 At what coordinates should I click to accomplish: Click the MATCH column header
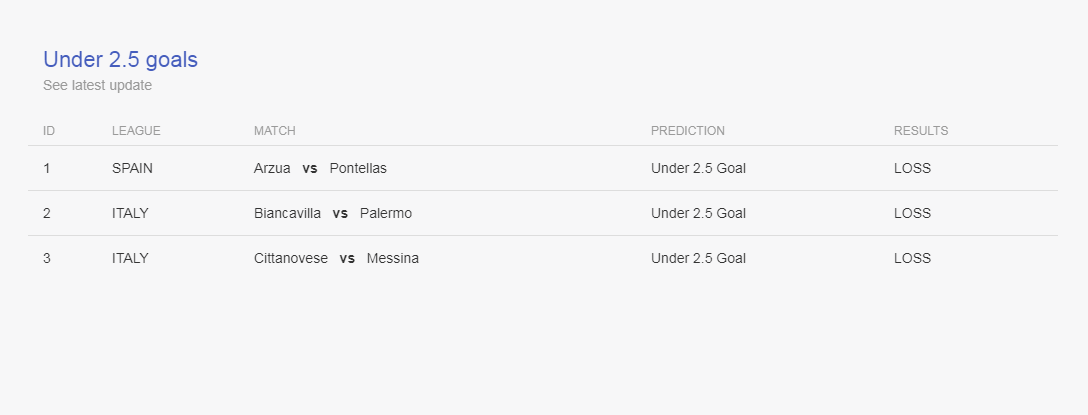274,130
